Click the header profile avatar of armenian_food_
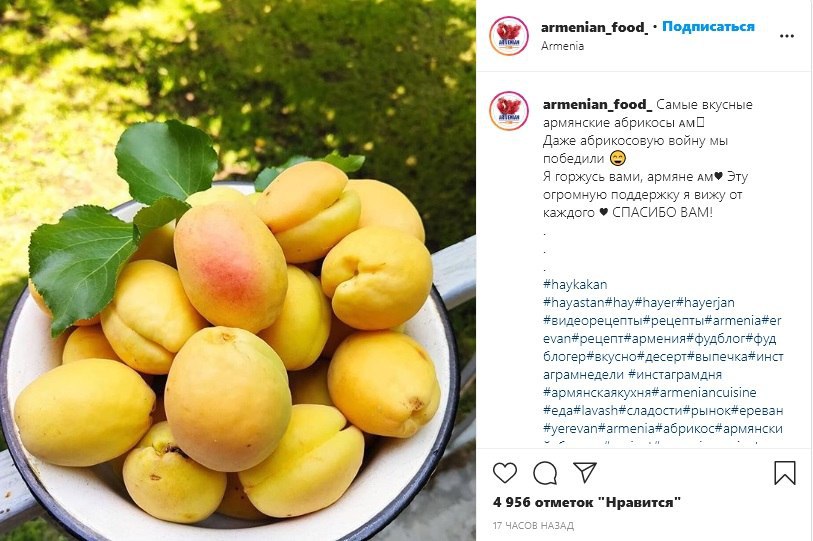 click(509, 36)
